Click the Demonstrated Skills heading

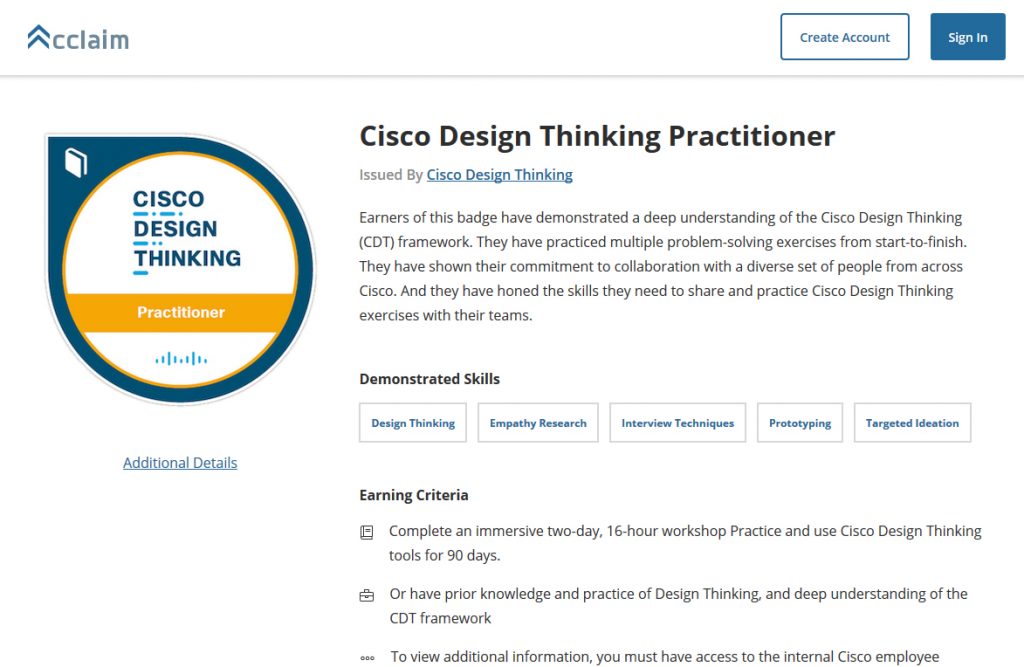pos(429,379)
